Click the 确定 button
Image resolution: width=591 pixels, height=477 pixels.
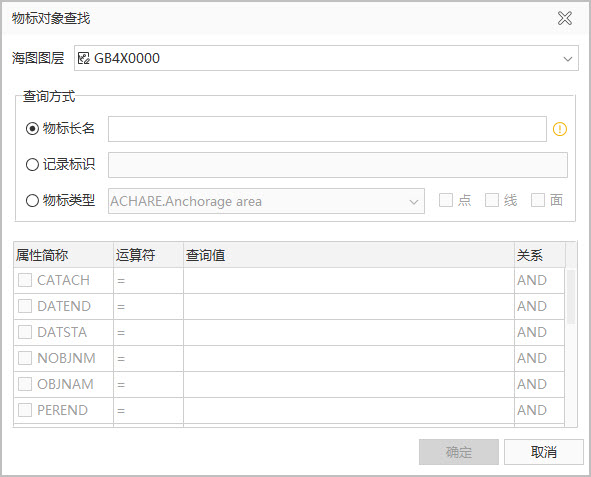coord(459,452)
